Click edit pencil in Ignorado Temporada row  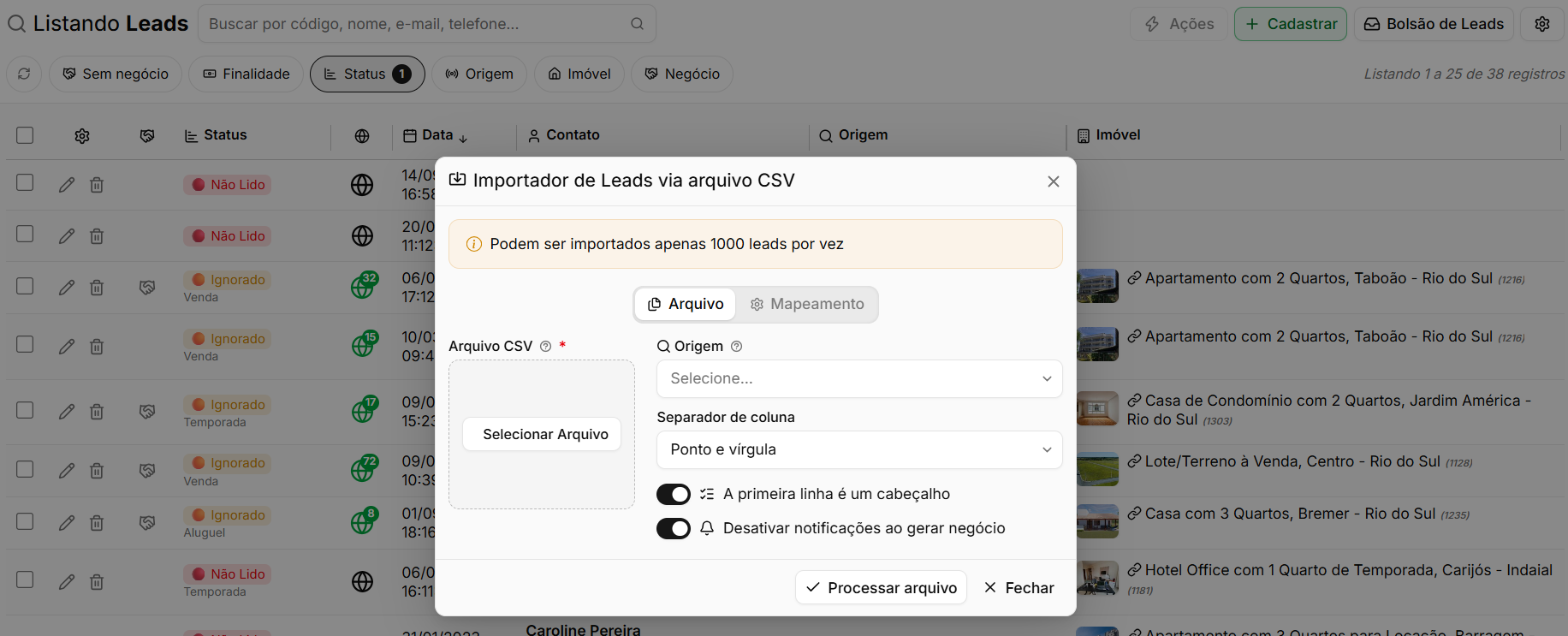(67, 412)
